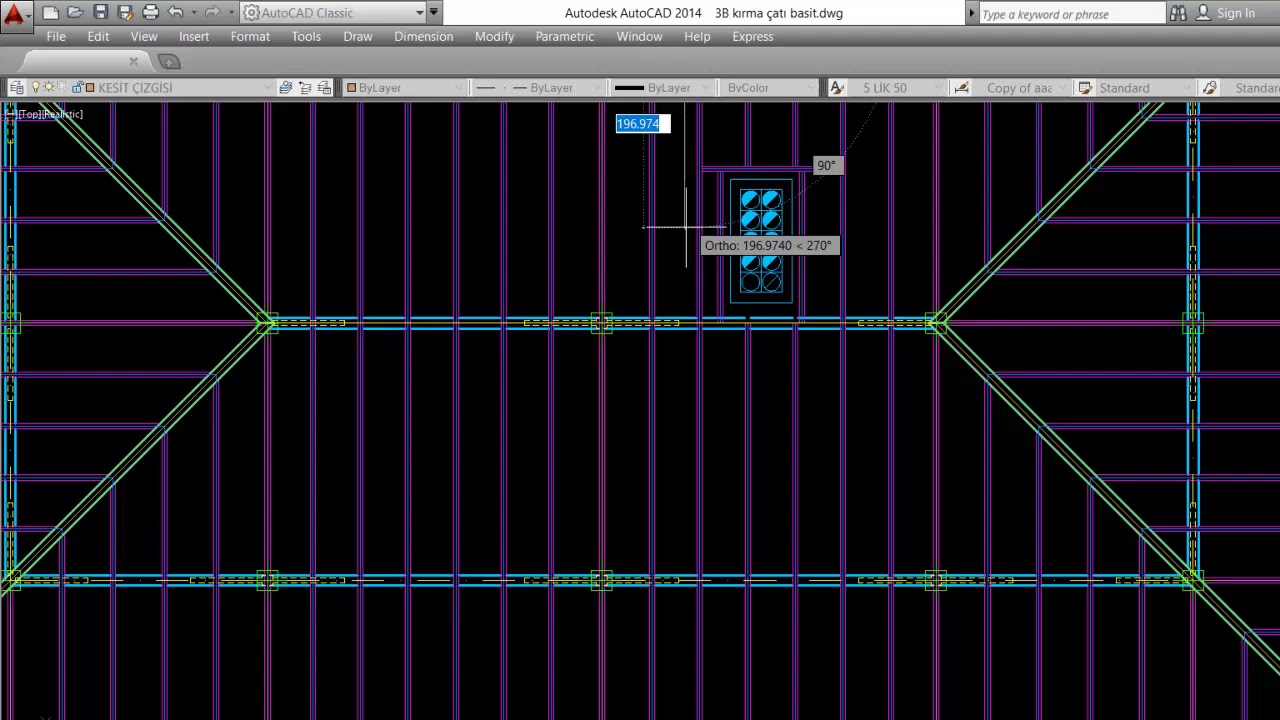This screenshot has height=720, width=1280.
Task: Open the KESİT ÇİZGİSİ layer dropdown
Action: (x=150, y=88)
